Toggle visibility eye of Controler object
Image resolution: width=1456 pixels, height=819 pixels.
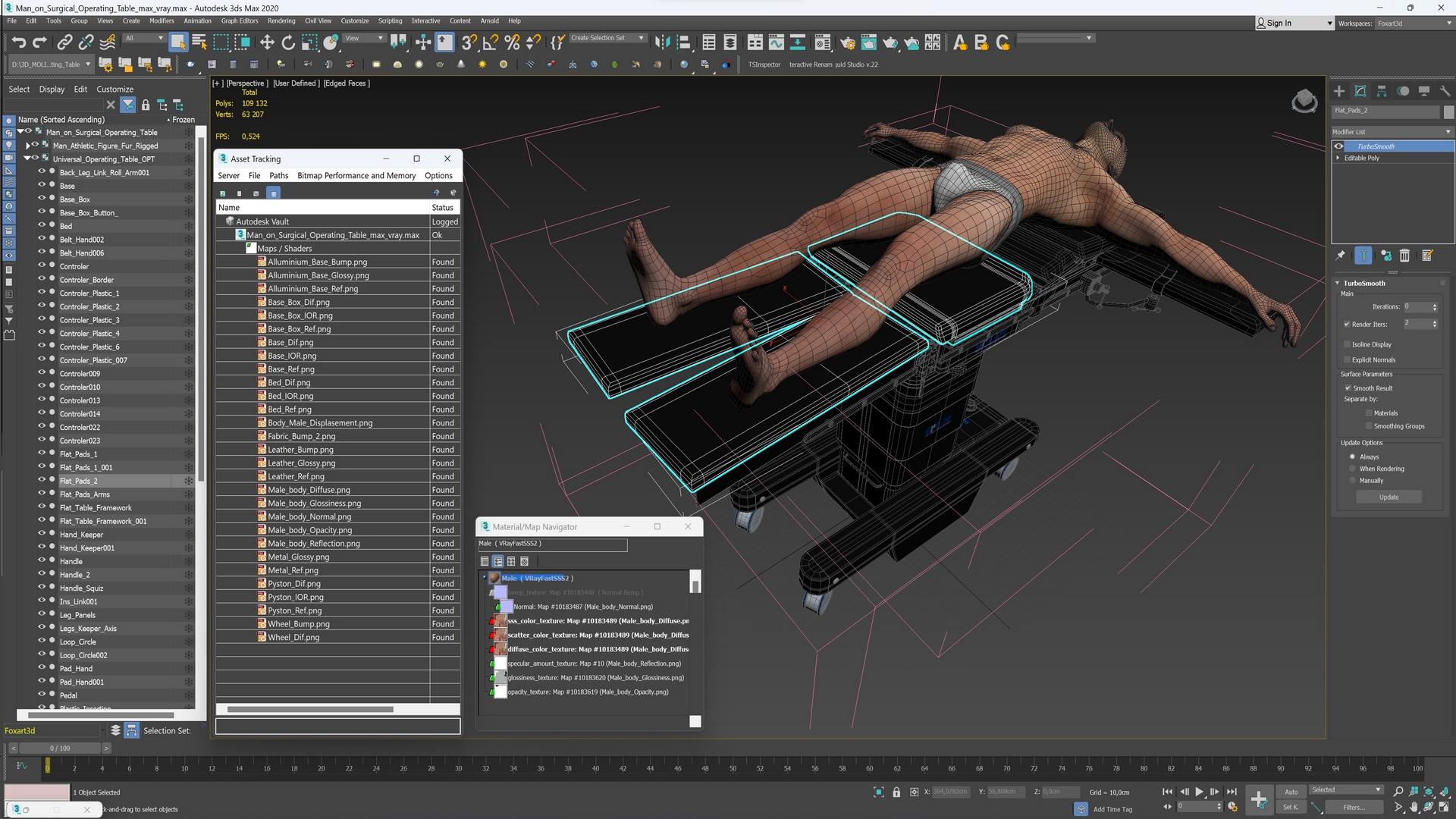42,265
